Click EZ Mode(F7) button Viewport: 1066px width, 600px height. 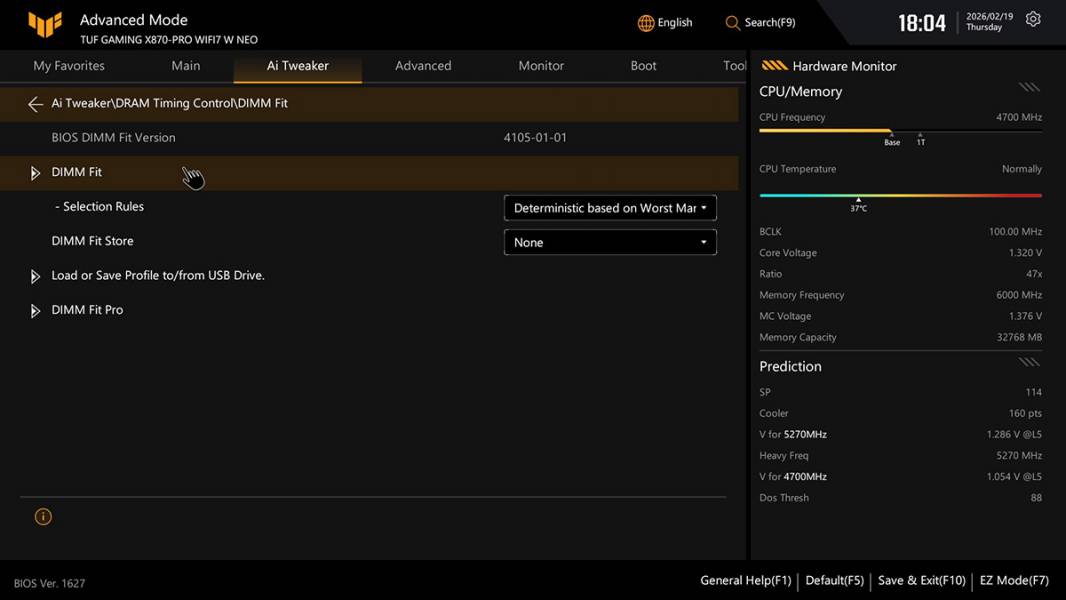1014,580
